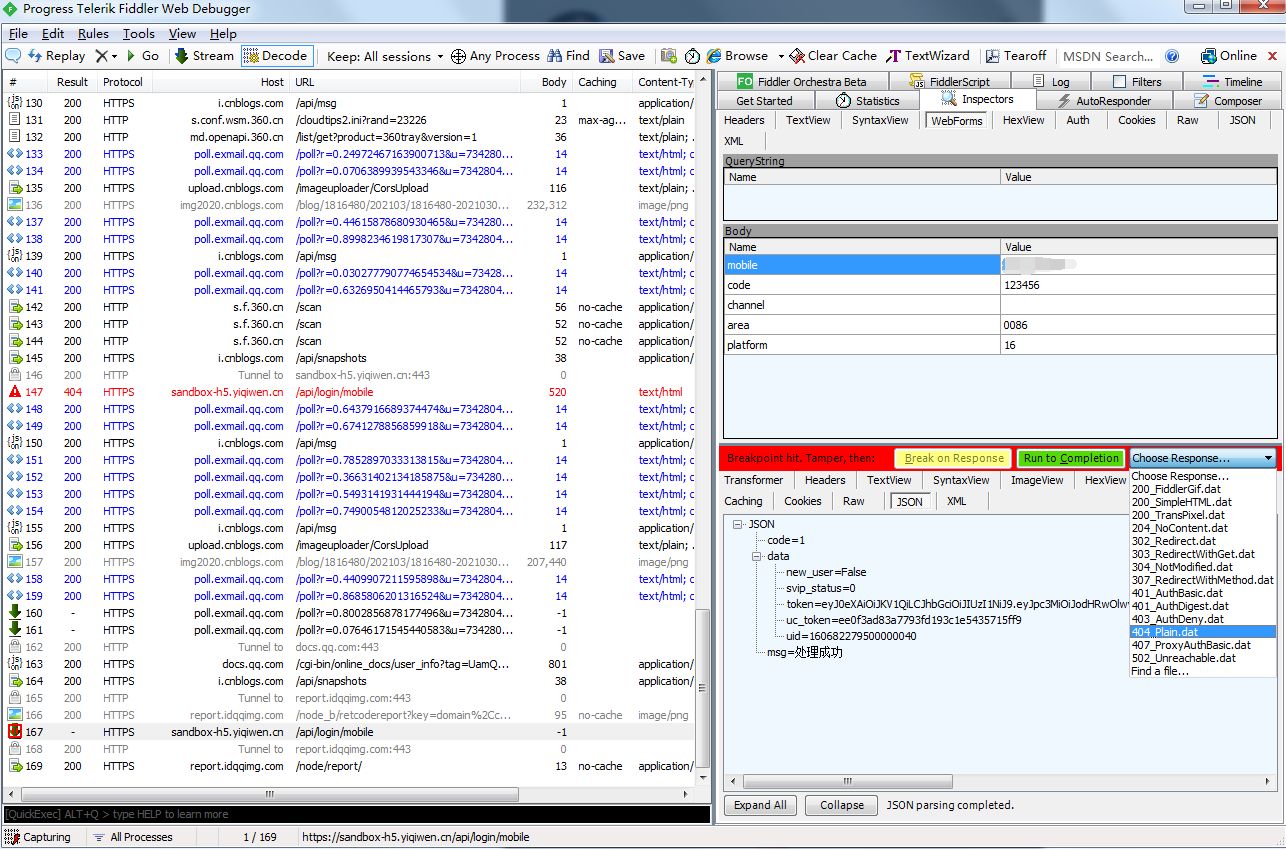The width and height of the screenshot is (1286, 849).
Task: Click the code value cell 123456
Action: point(1139,285)
